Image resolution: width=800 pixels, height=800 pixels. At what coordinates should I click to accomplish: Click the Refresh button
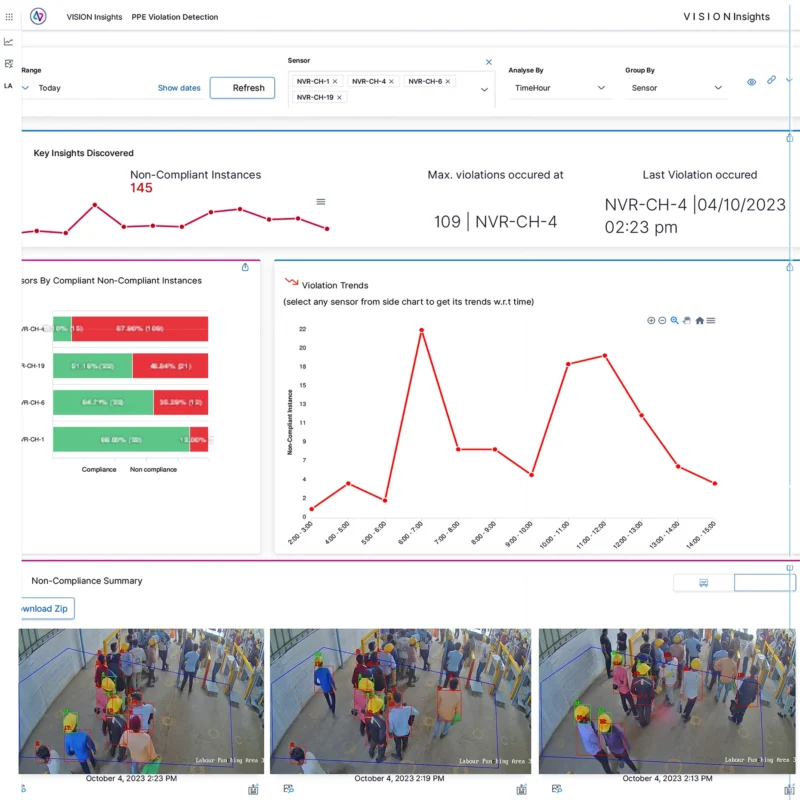pos(242,88)
